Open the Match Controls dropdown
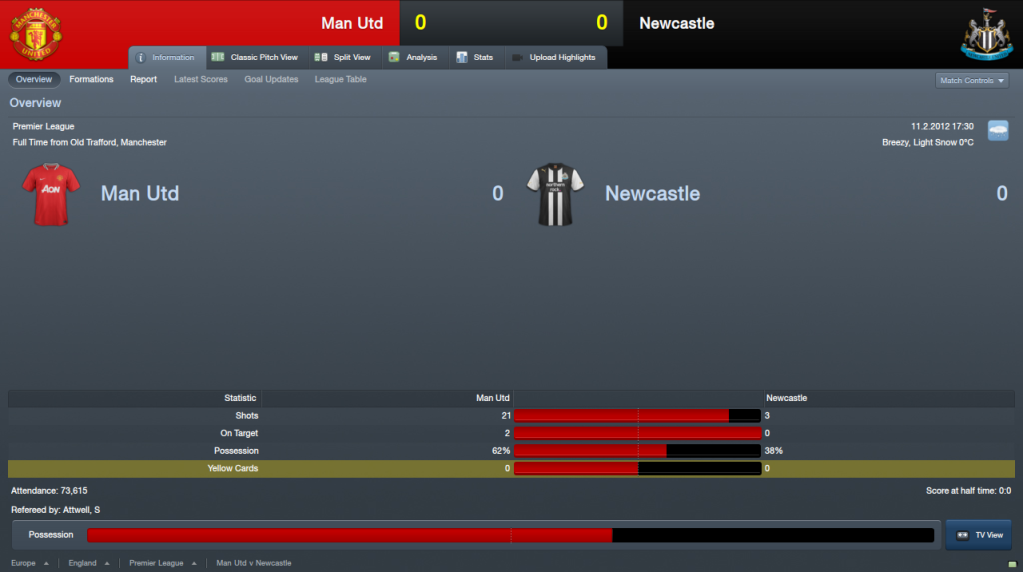Image resolution: width=1023 pixels, height=572 pixels. 971,80
